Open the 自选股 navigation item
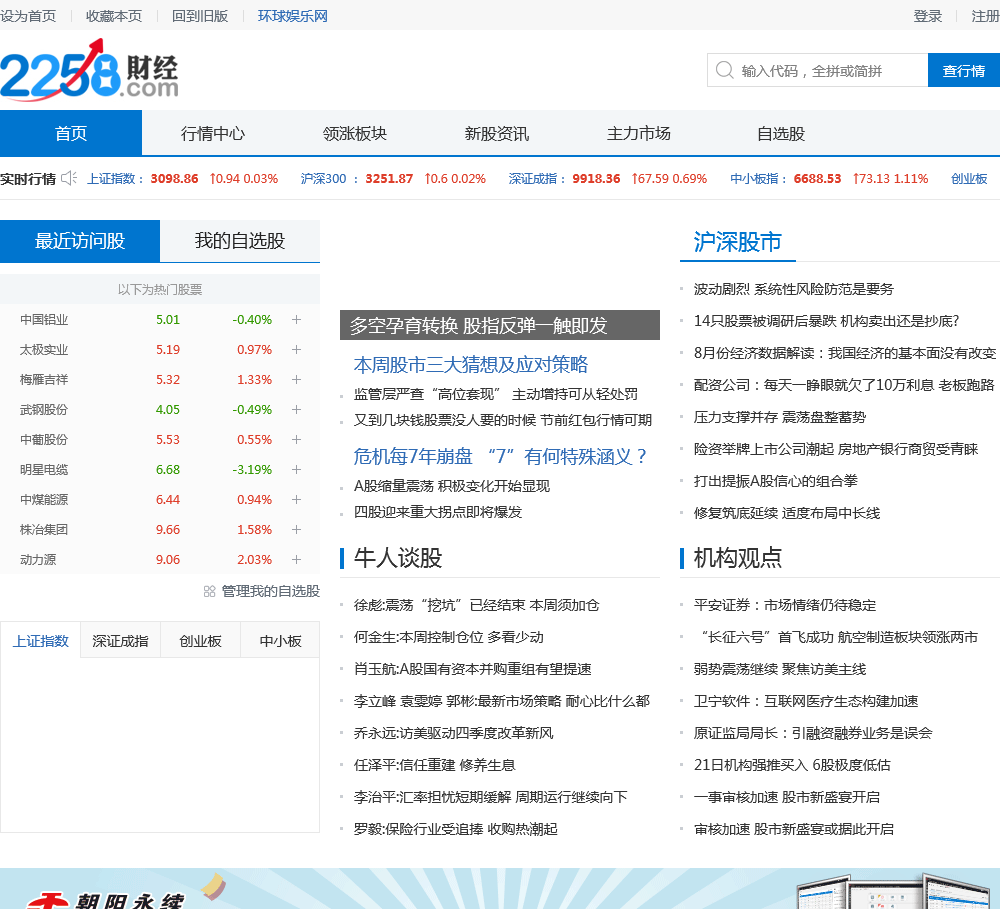This screenshot has width=1000, height=909. click(781, 133)
